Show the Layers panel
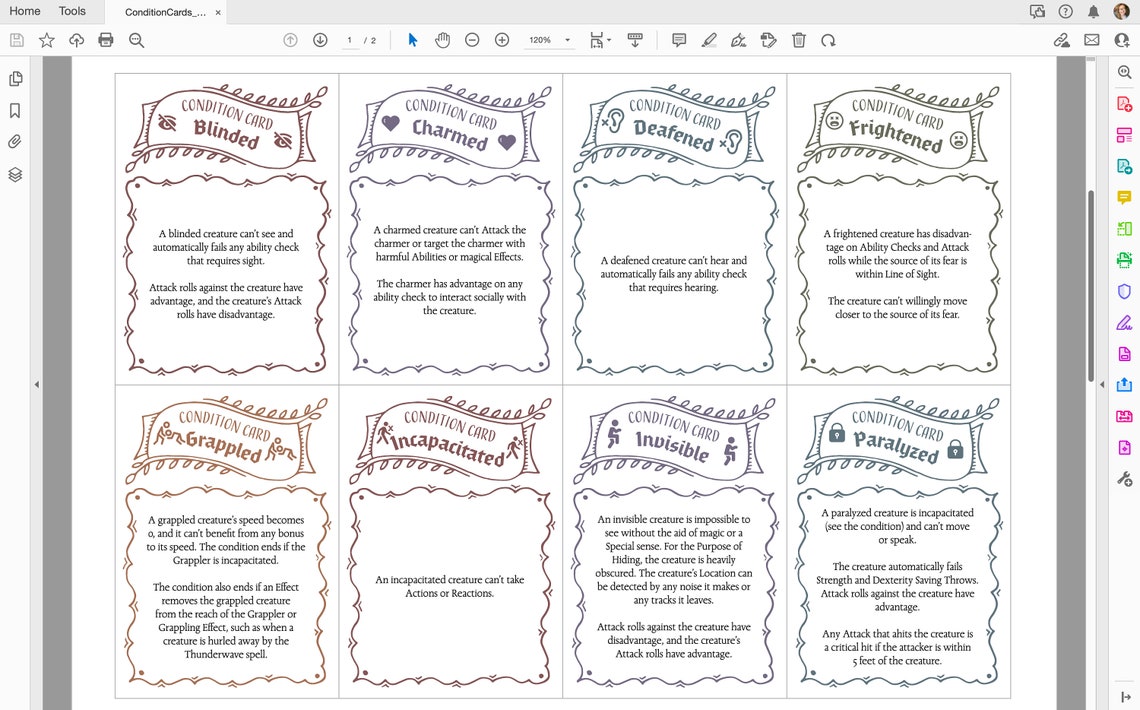The image size is (1140, 710). (x=15, y=174)
